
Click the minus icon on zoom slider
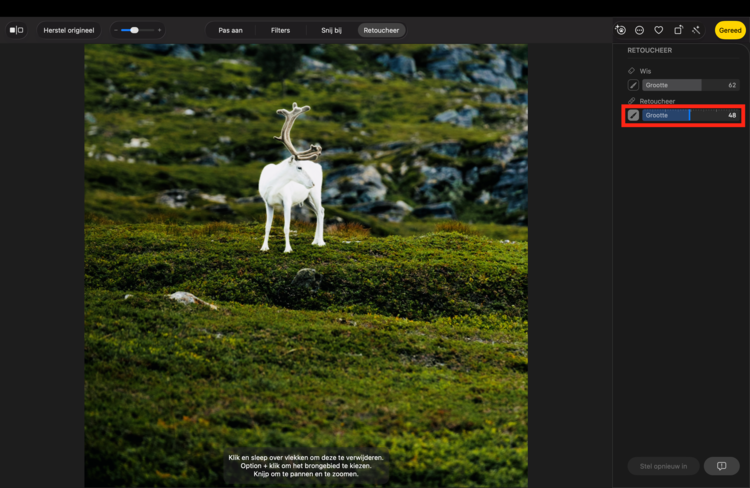click(x=116, y=30)
